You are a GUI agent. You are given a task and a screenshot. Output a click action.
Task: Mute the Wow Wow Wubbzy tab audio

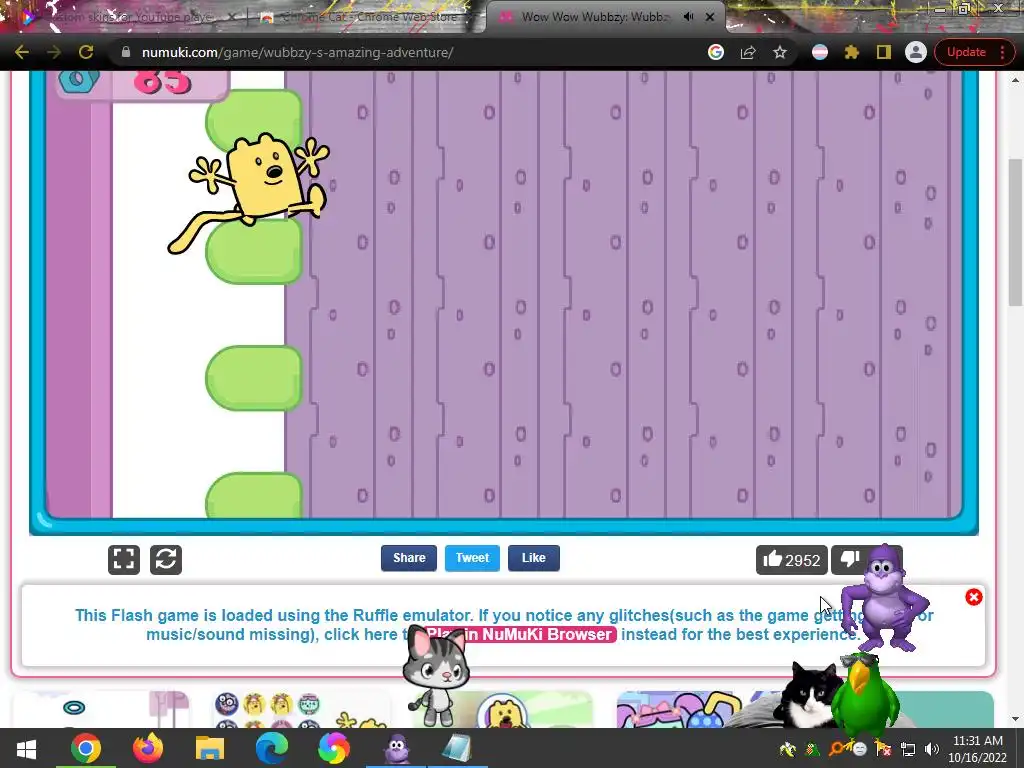688,16
